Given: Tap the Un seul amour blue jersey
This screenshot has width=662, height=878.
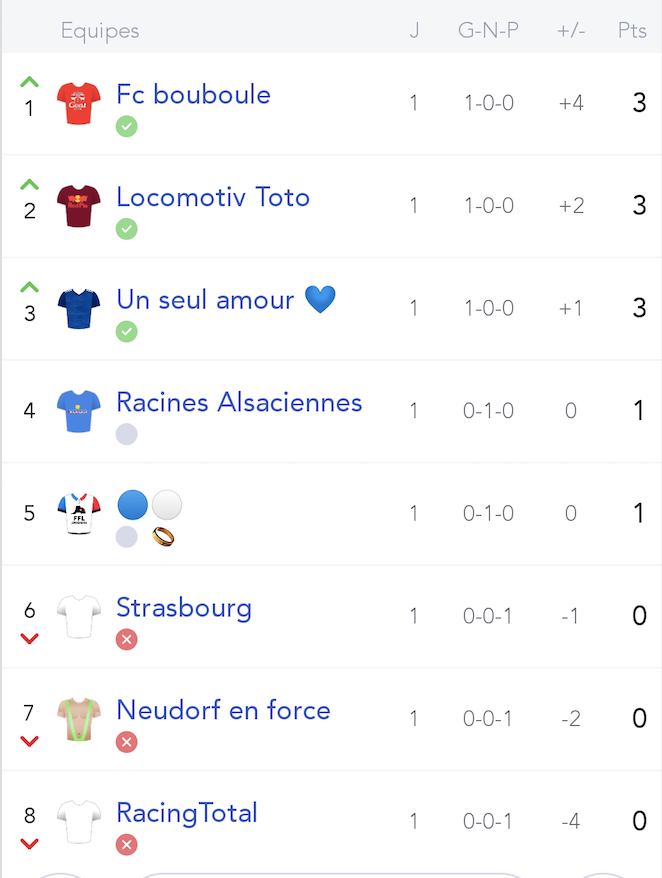Looking at the screenshot, I should click(x=78, y=309).
